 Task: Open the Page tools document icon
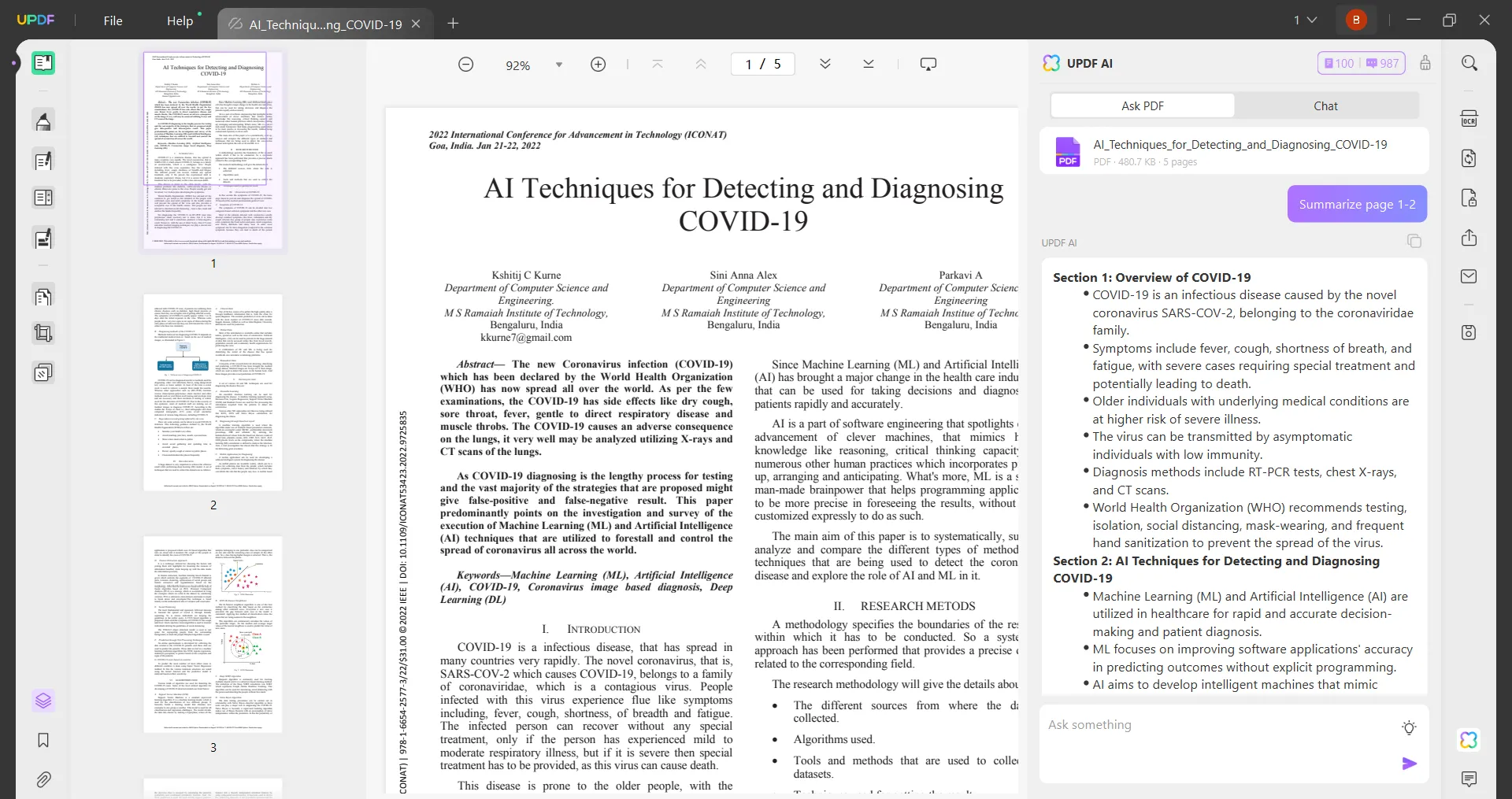[43, 296]
